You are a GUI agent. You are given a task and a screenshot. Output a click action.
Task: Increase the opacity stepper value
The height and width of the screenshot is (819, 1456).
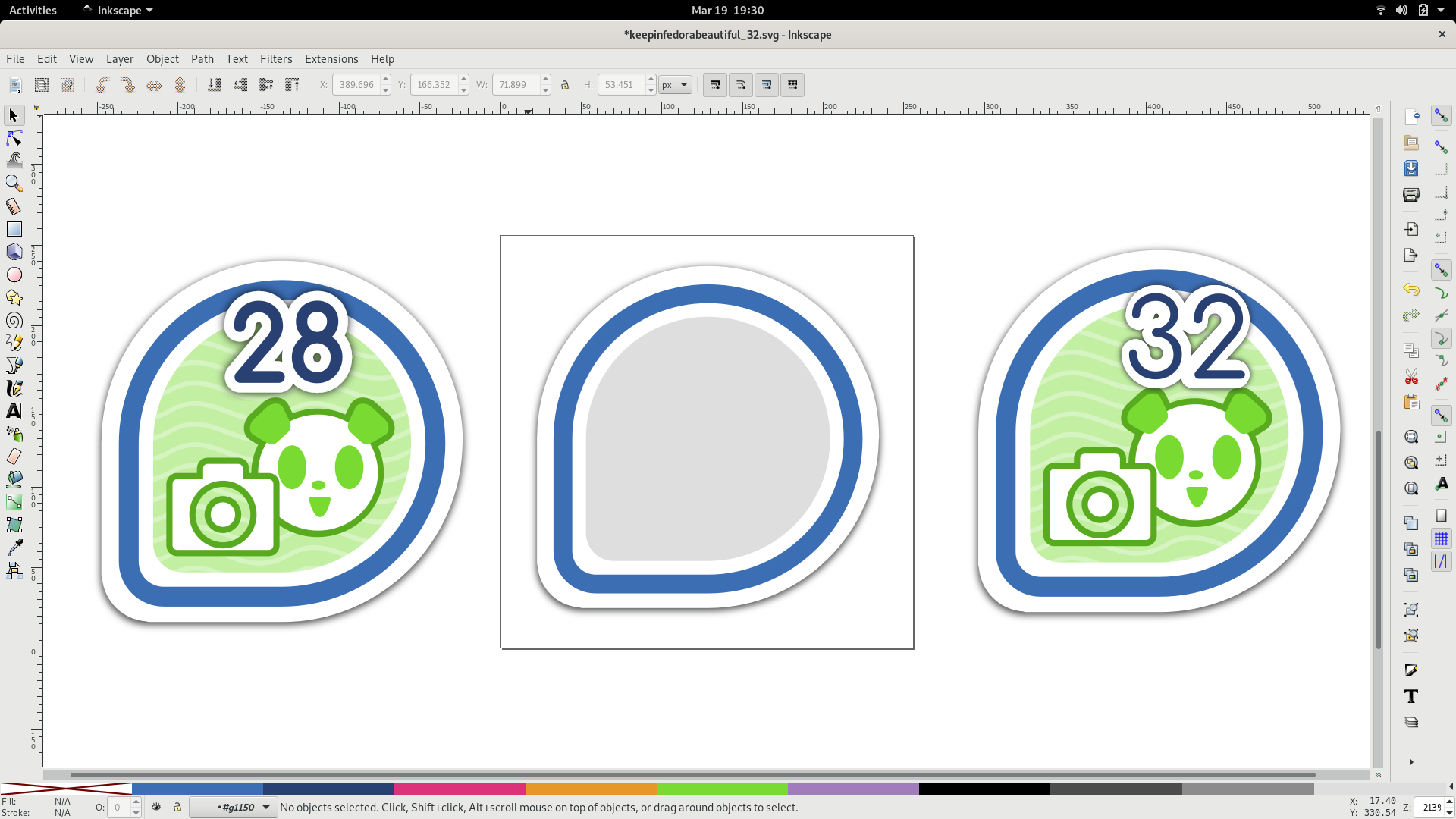pyautogui.click(x=136, y=802)
